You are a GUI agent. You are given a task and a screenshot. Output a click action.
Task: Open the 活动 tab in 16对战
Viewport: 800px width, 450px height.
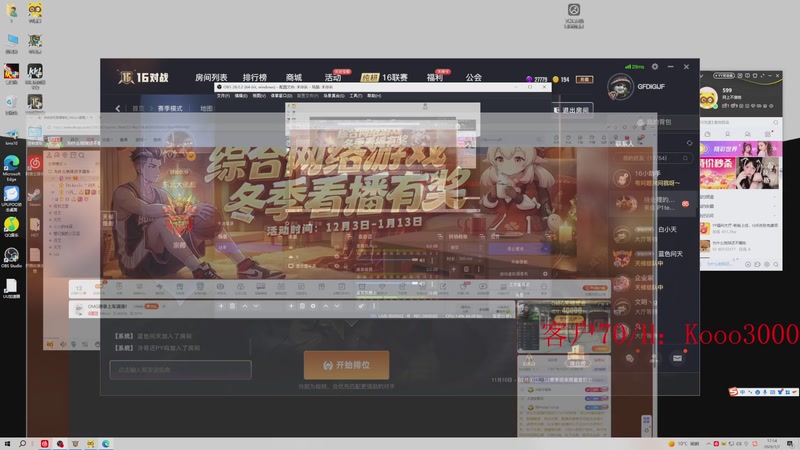pos(333,78)
